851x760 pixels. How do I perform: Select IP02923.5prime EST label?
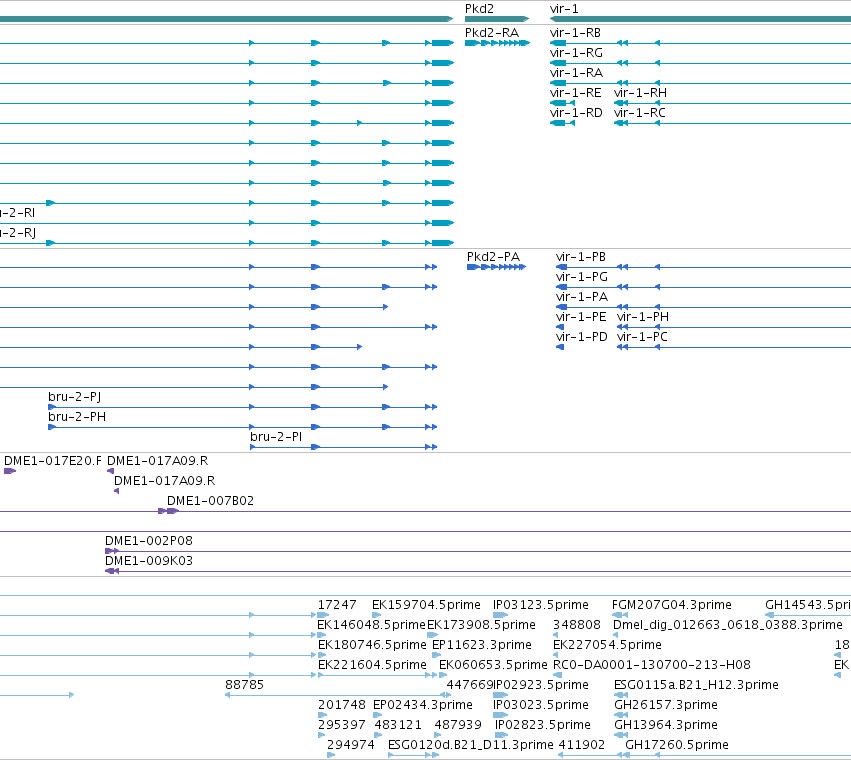pos(541,685)
